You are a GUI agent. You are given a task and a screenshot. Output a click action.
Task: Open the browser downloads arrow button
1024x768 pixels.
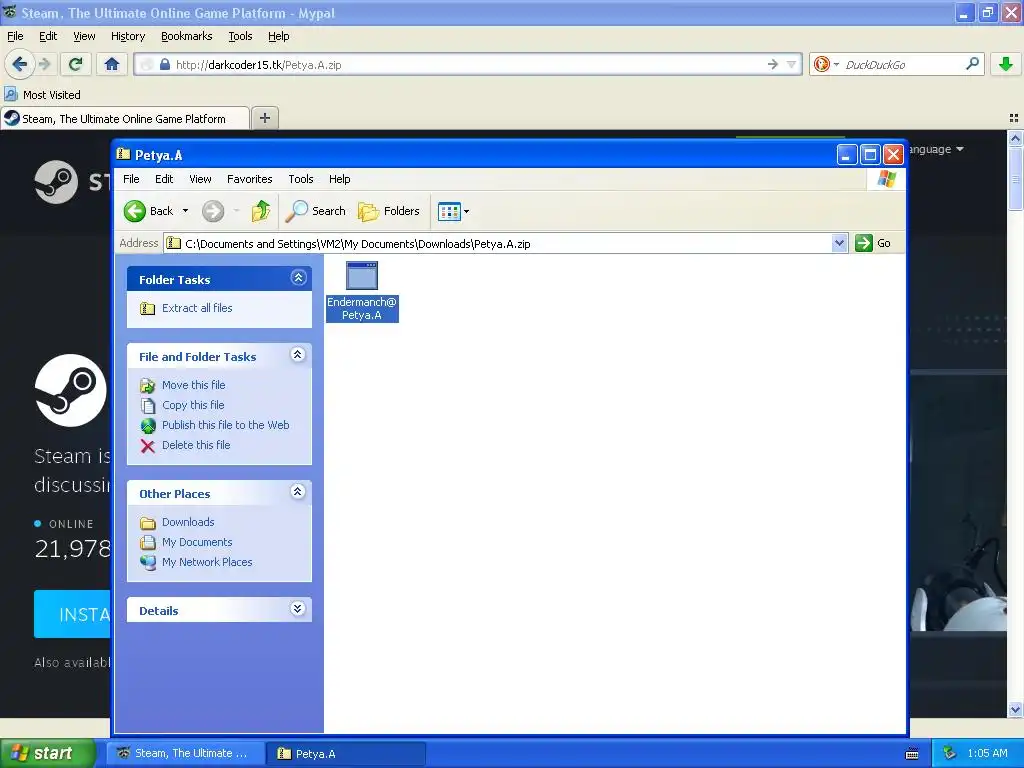1005,64
